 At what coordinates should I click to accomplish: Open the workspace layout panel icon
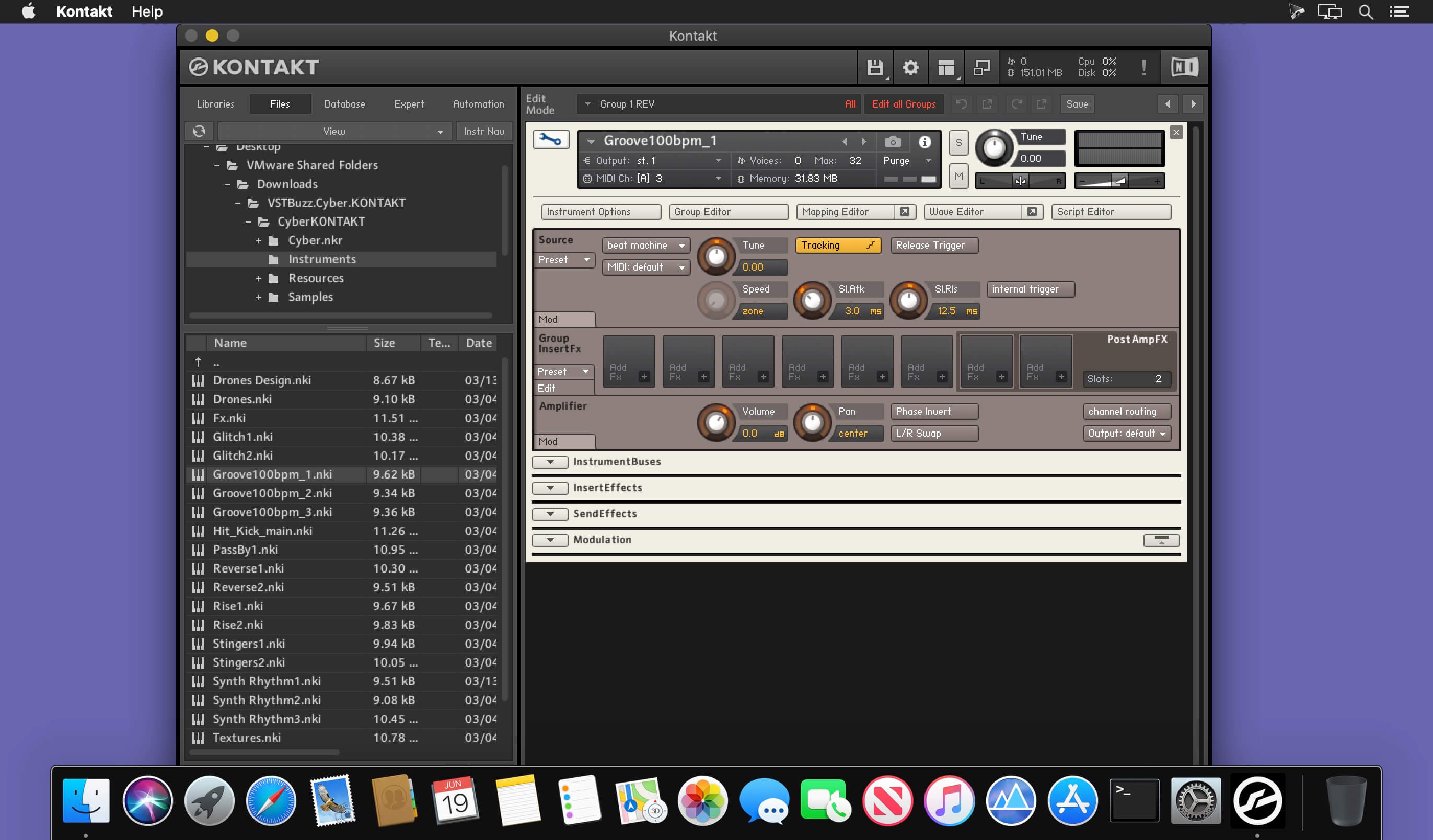pos(946,67)
